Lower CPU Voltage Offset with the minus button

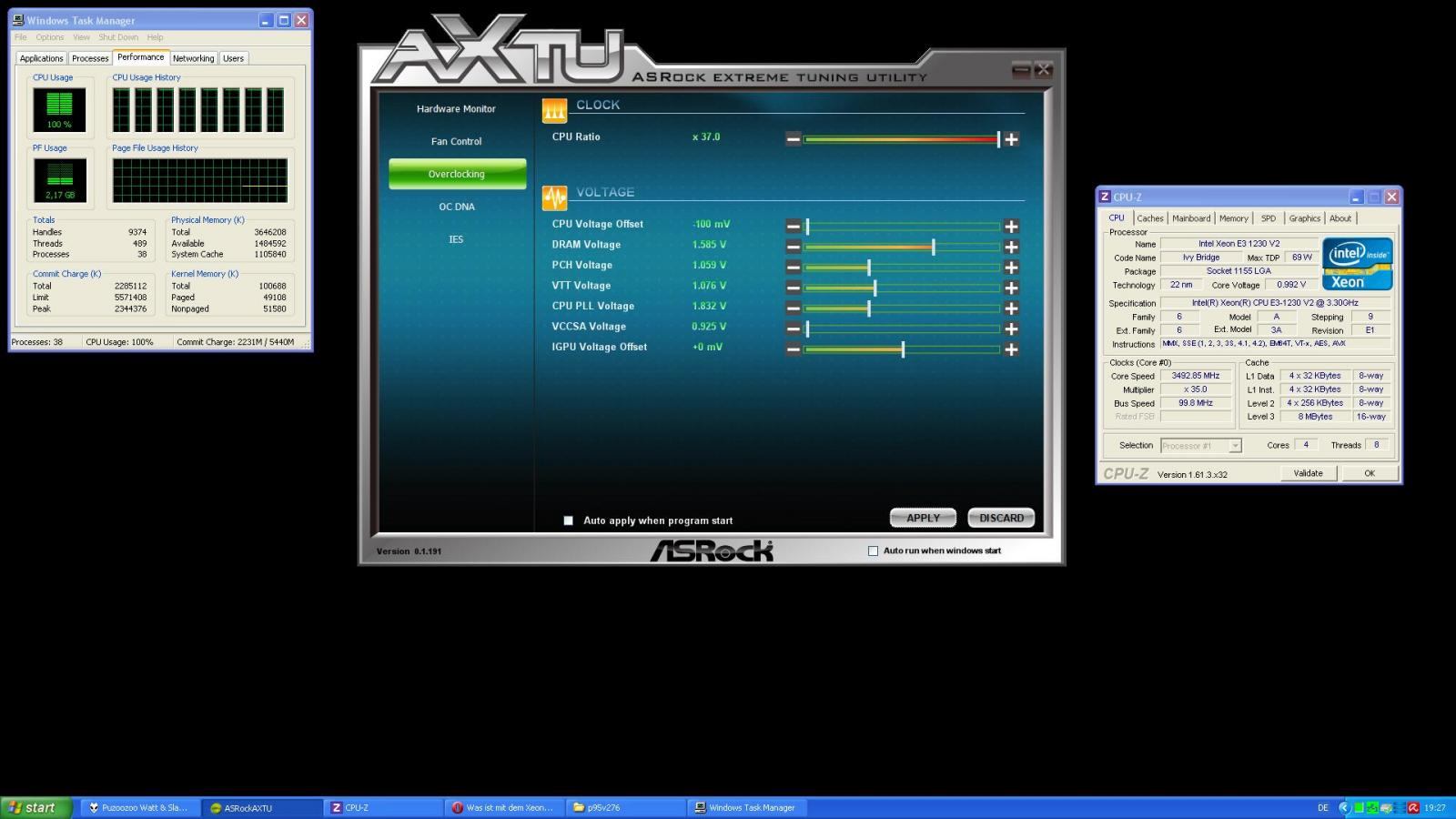pyautogui.click(x=794, y=227)
